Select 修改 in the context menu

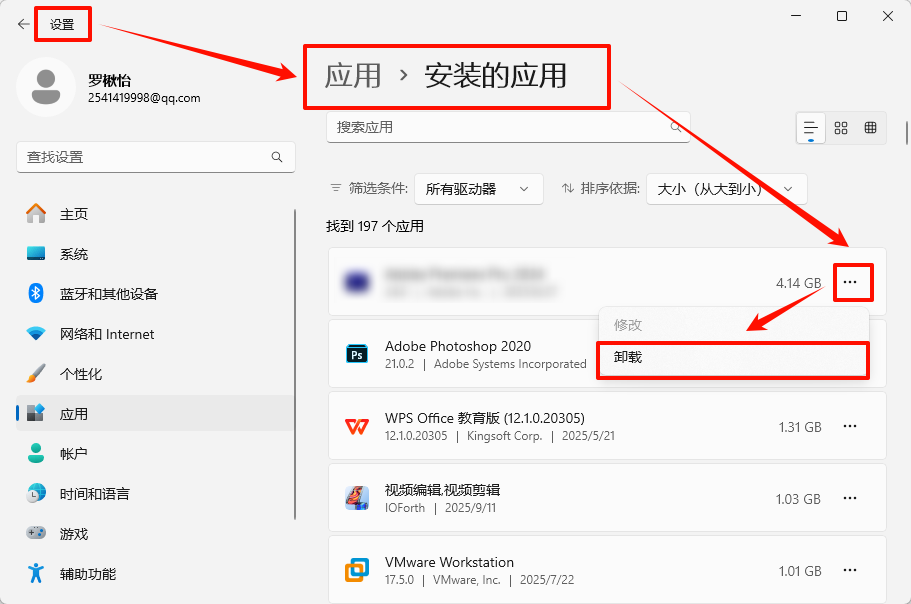coord(733,323)
